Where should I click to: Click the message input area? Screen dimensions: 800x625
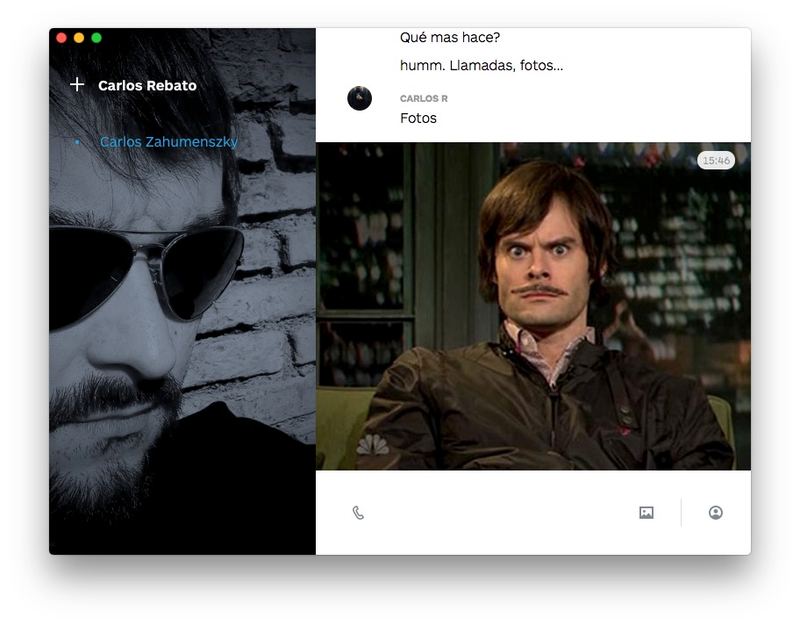500,512
